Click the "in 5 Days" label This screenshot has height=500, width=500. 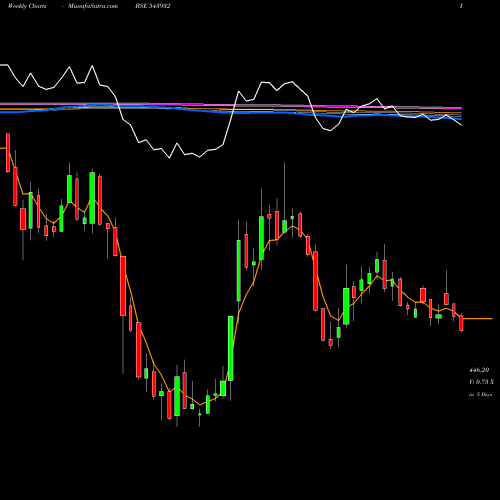[x=480, y=394]
